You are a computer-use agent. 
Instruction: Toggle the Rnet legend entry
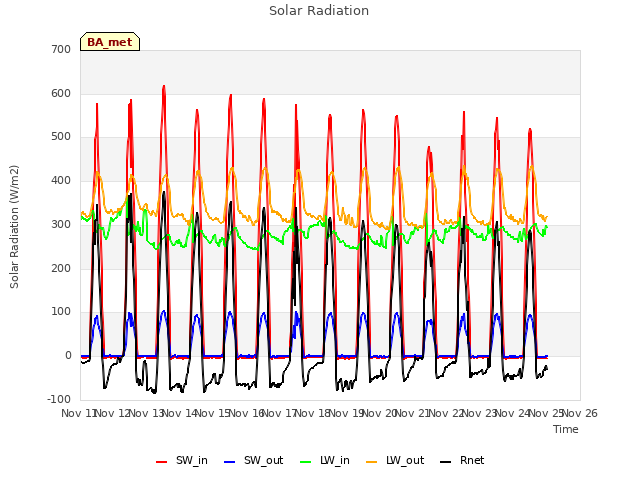[x=462, y=460]
